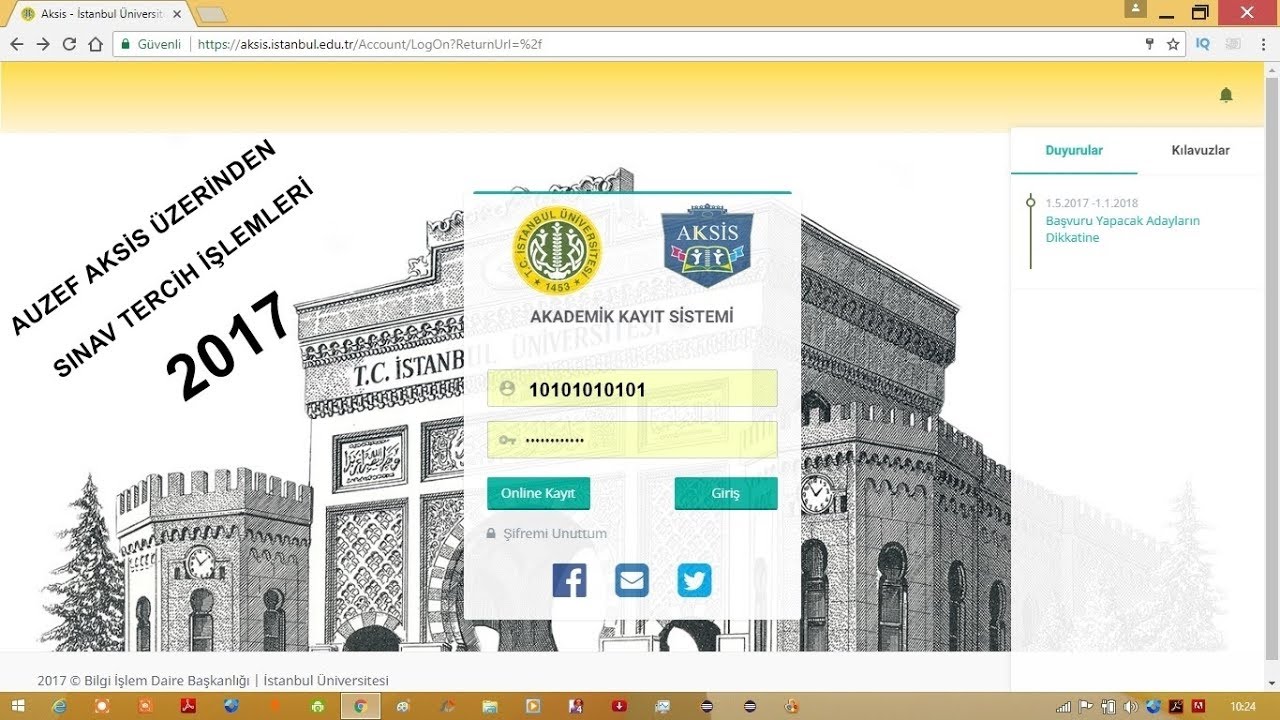Open the Twitter social link

[x=694, y=580]
